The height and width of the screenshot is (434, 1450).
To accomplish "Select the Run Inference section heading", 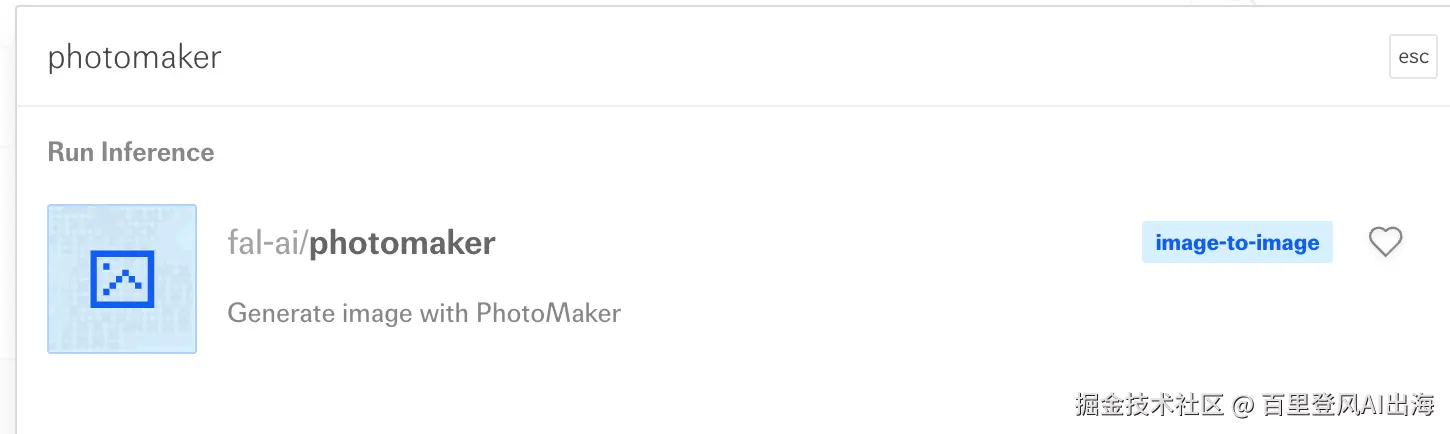I will (131, 152).
